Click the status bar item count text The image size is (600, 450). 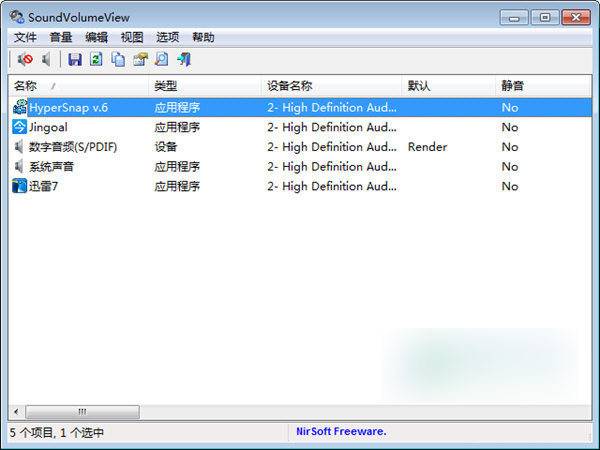coord(57,433)
